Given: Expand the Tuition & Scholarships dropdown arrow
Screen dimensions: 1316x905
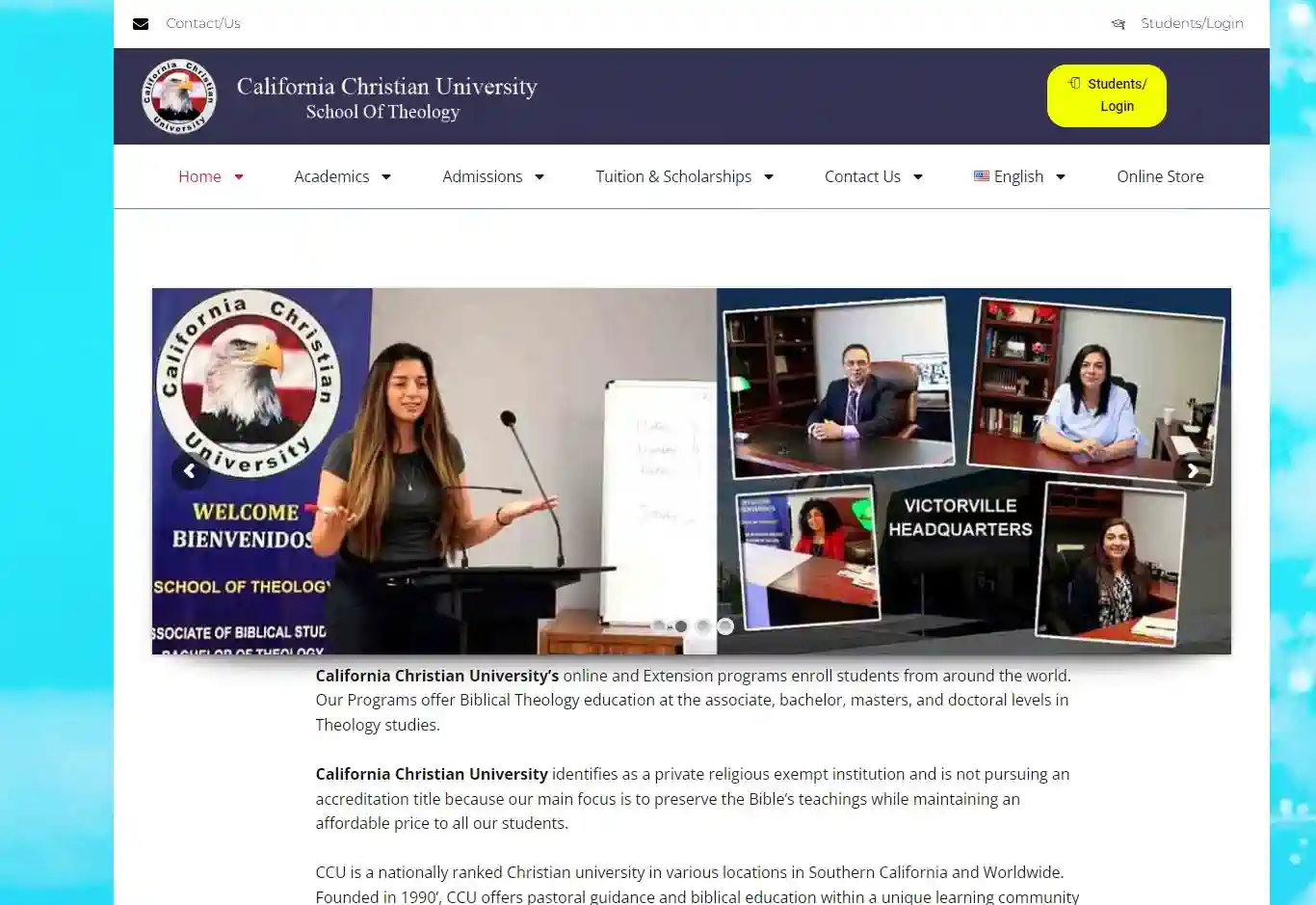Looking at the screenshot, I should point(769,177).
